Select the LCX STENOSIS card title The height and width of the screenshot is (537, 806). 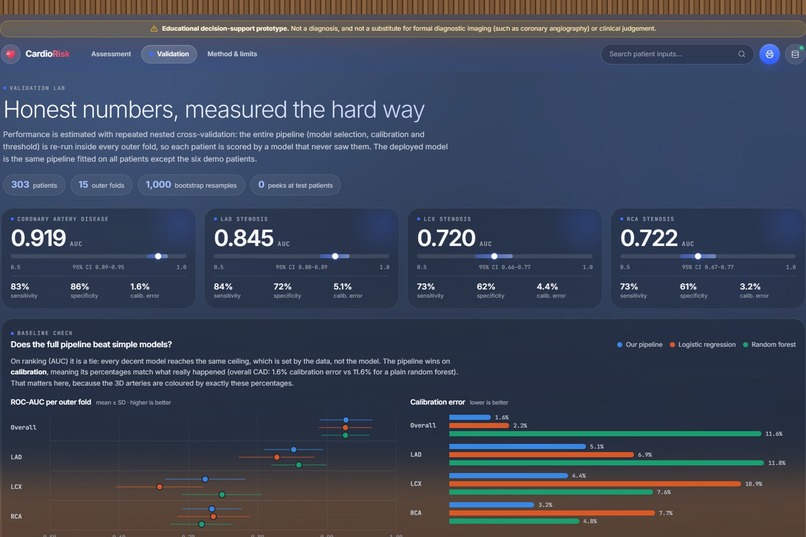447,219
